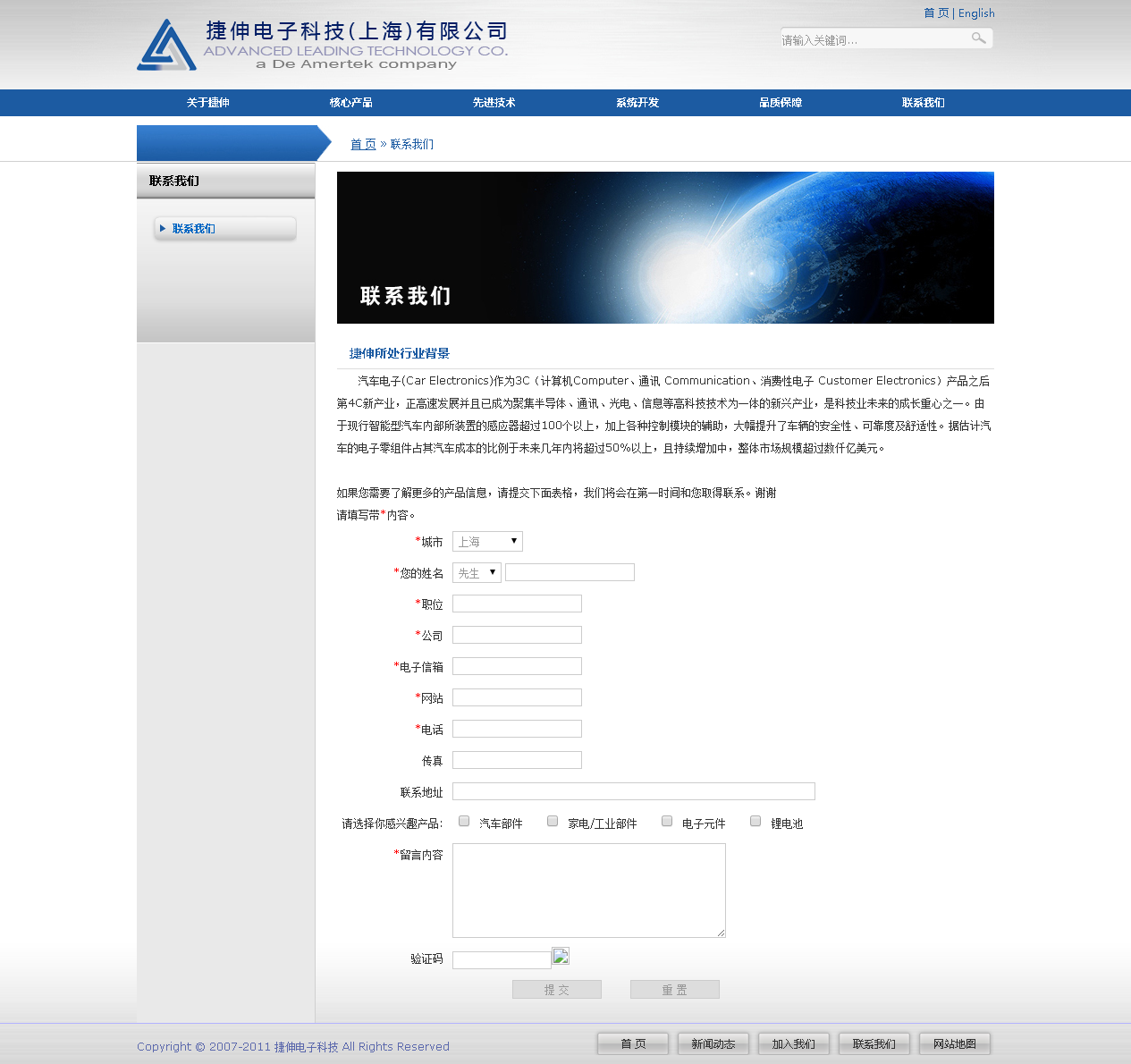Image resolution: width=1131 pixels, height=1064 pixels.
Task: Tick the 家电/工业部件 checkbox
Action: click(x=553, y=822)
